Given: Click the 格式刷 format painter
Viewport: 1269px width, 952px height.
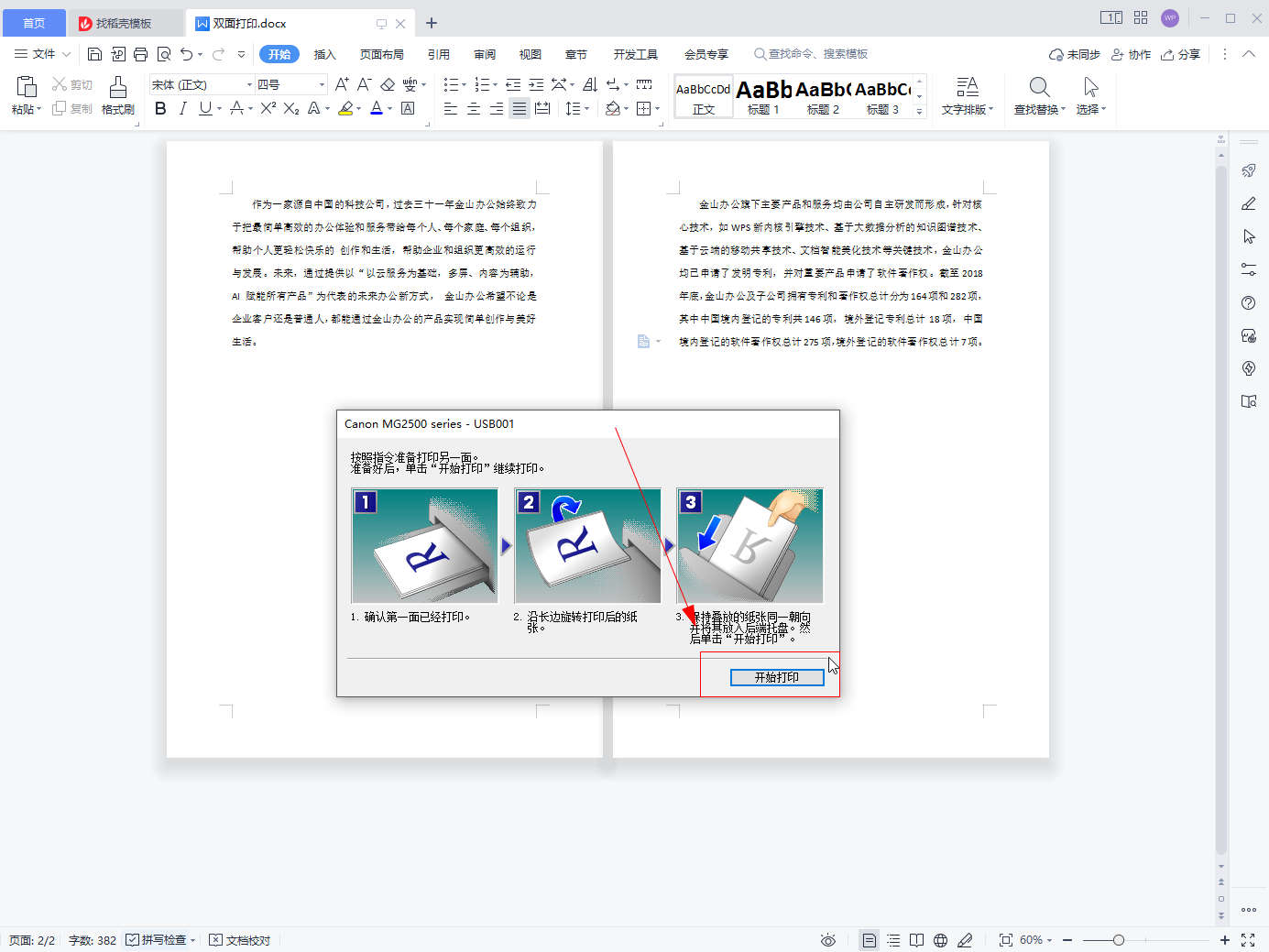Looking at the screenshot, I should [x=118, y=95].
